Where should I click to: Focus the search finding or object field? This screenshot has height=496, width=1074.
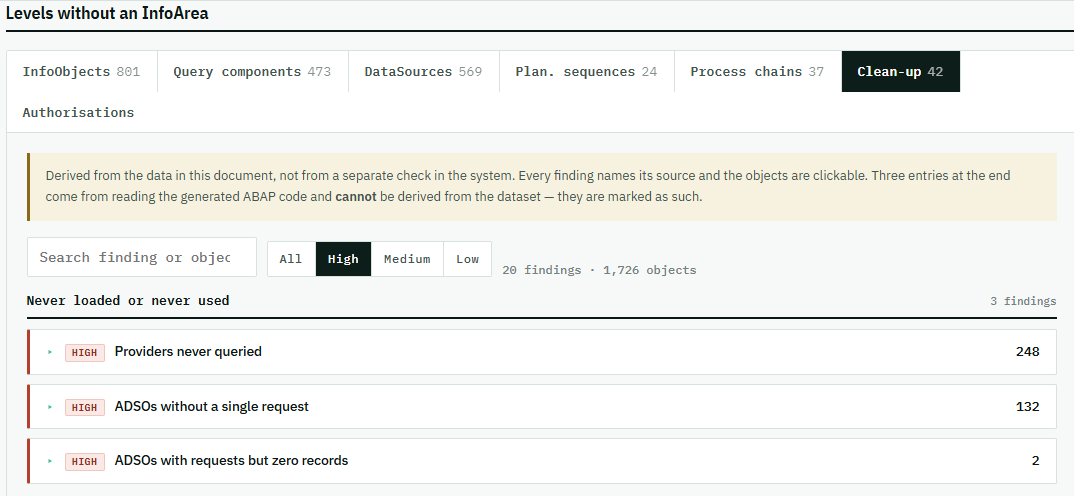tap(142, 257)
